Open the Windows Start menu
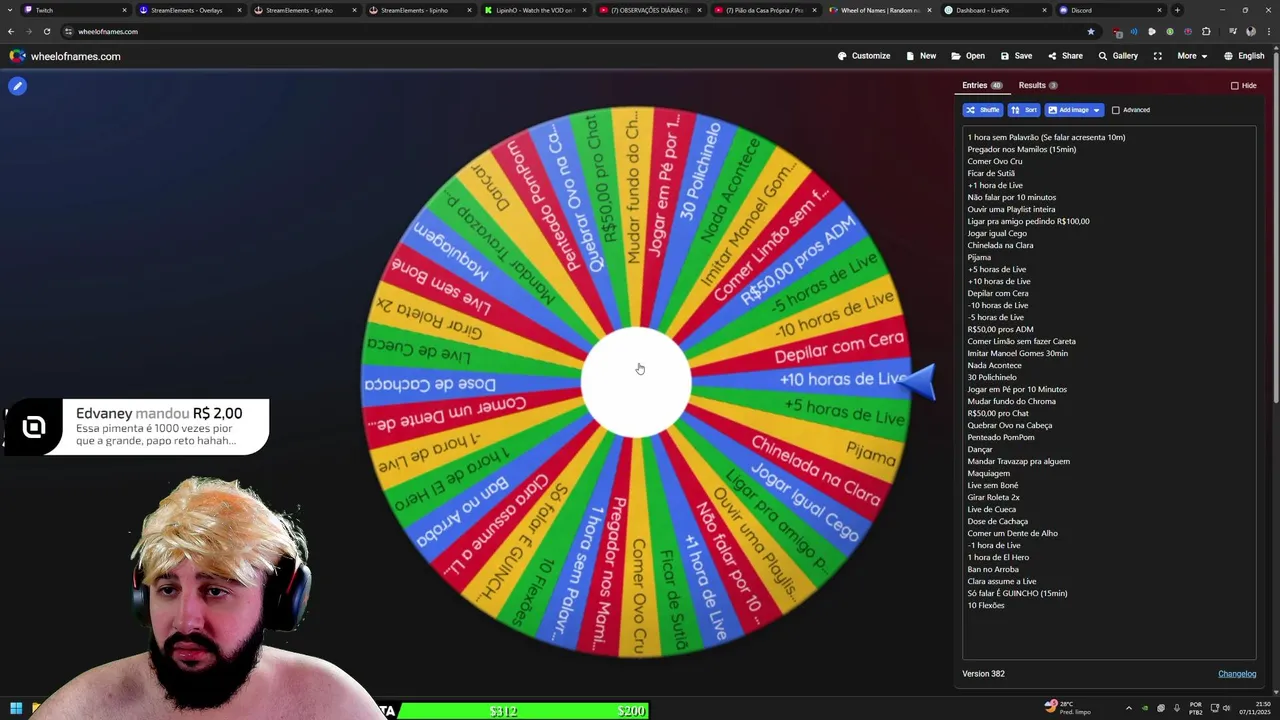Image resolution: width=1280 pixels, height=720 pixels. pyautogui.click(x=16, y=709)
